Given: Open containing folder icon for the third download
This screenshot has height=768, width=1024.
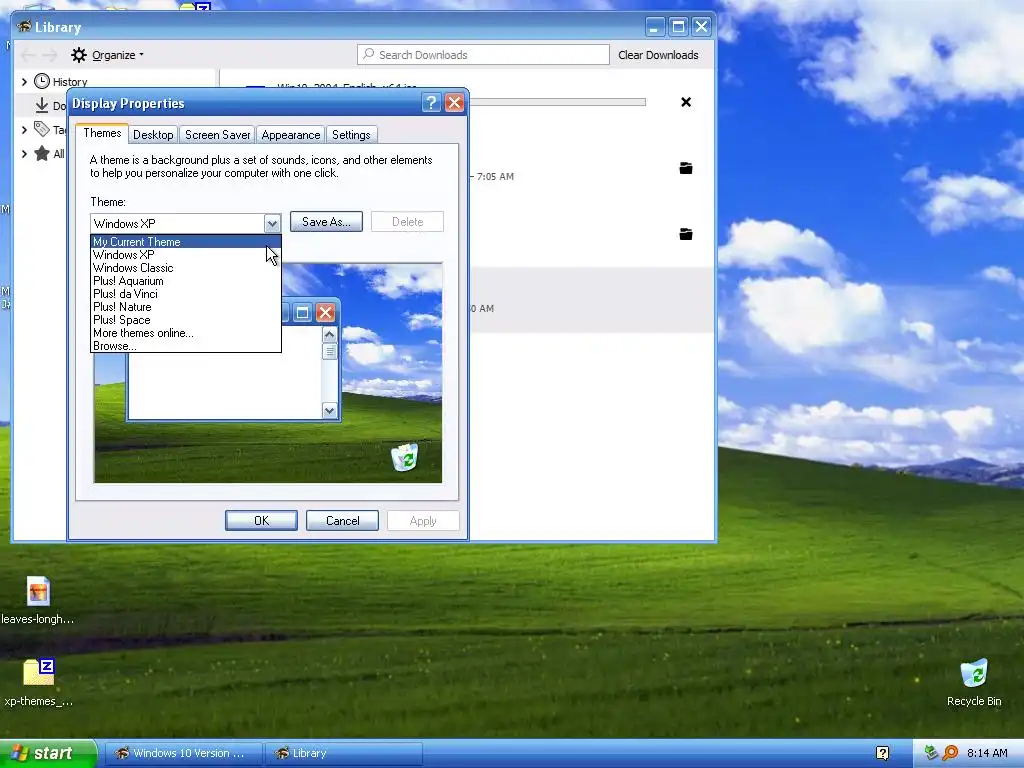Looking at the screenshot, I should pyautogui.click(x=686, y=234).
